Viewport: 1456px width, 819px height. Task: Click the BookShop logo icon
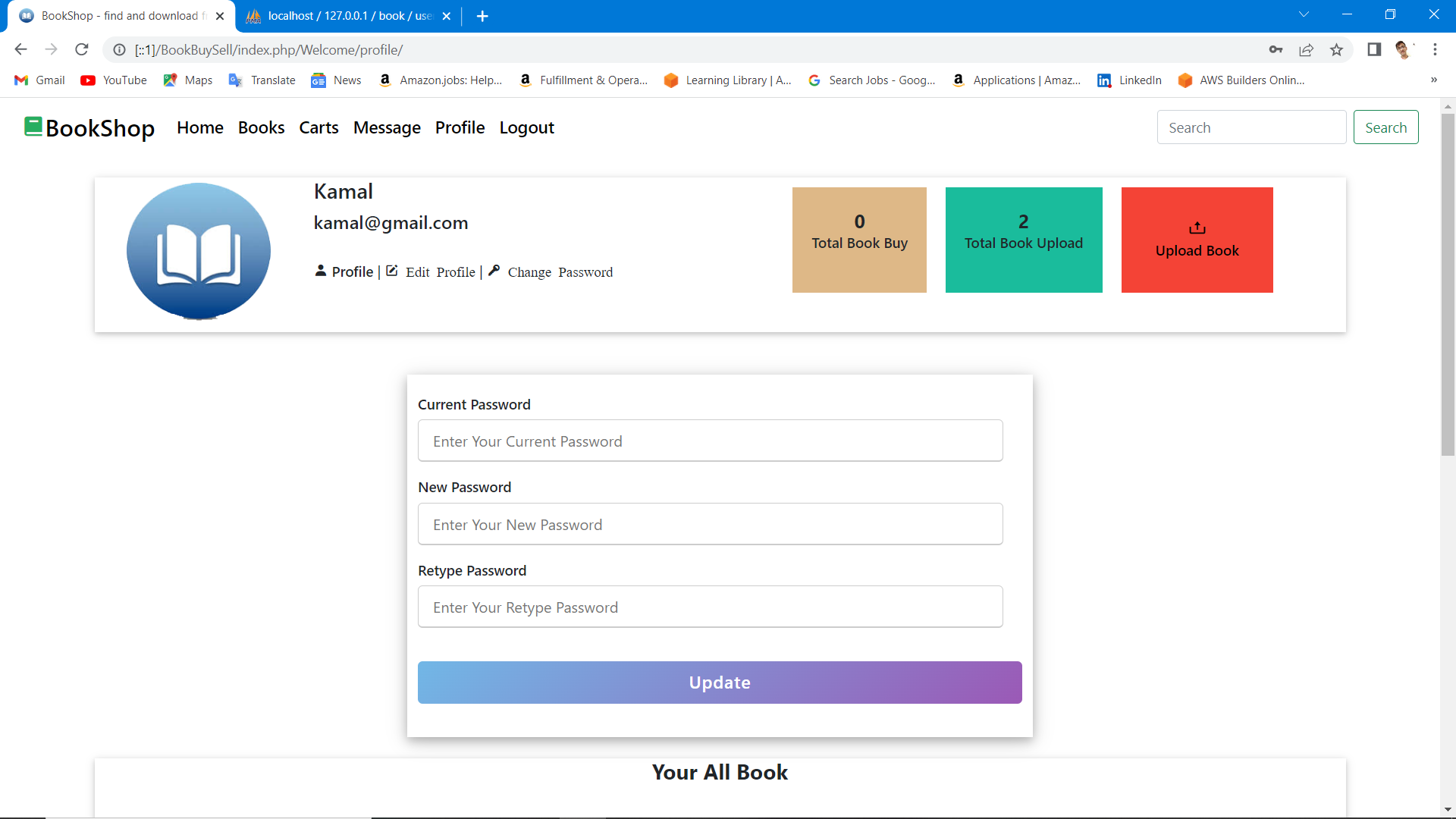pos(33,127)
